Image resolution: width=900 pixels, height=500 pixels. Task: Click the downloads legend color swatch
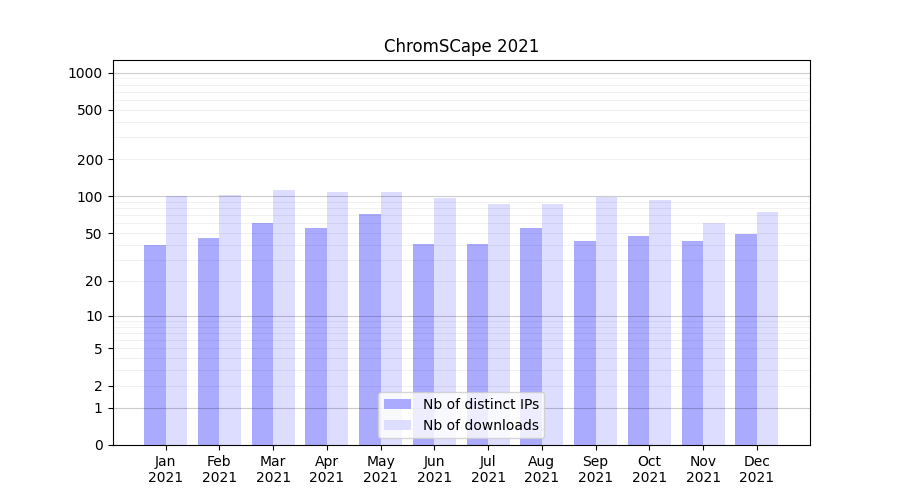[397, 425]
